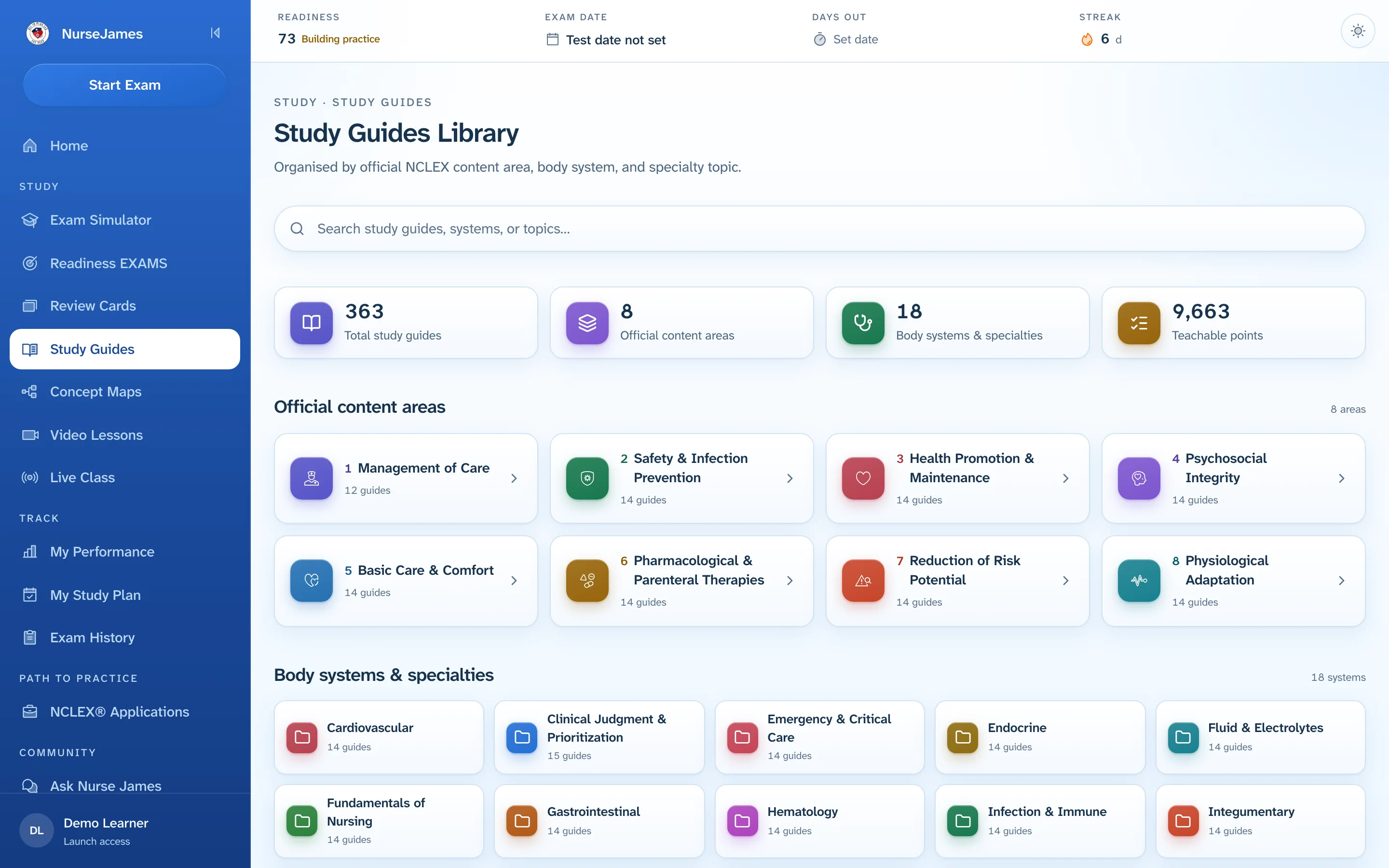Click the search magnifier icon

click(297, 229)
